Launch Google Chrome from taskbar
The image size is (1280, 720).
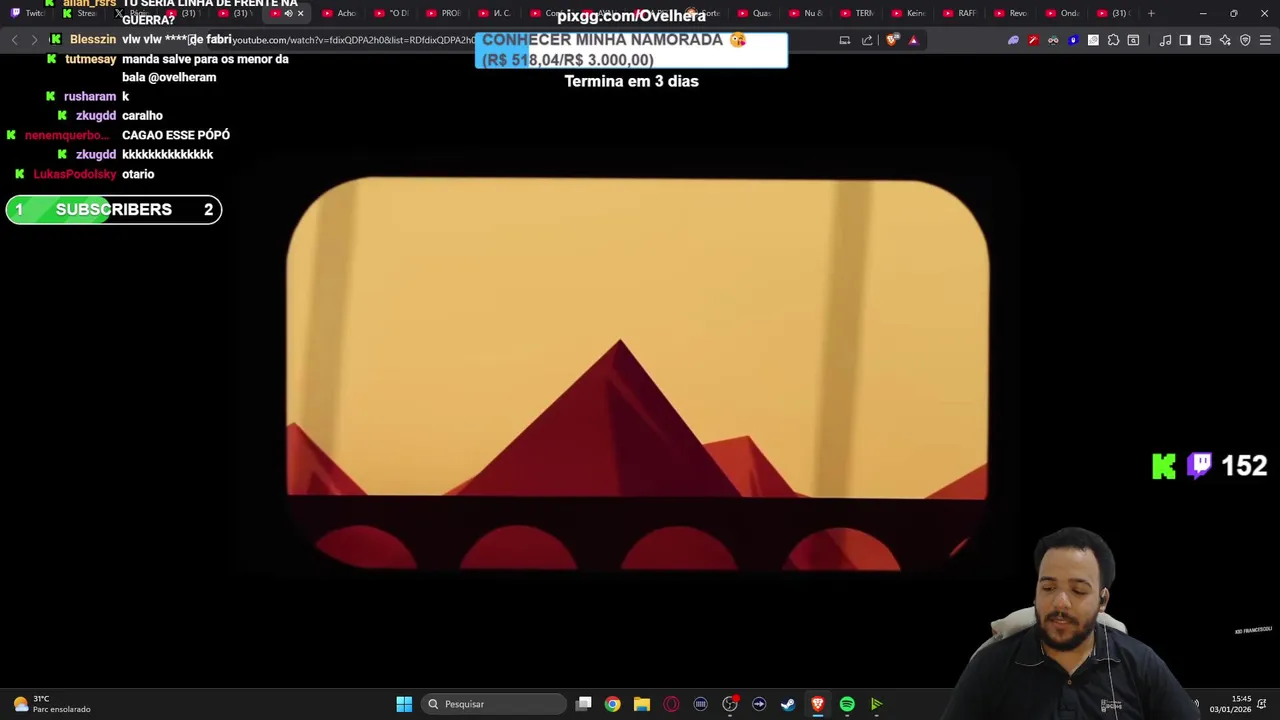point(612,704)
